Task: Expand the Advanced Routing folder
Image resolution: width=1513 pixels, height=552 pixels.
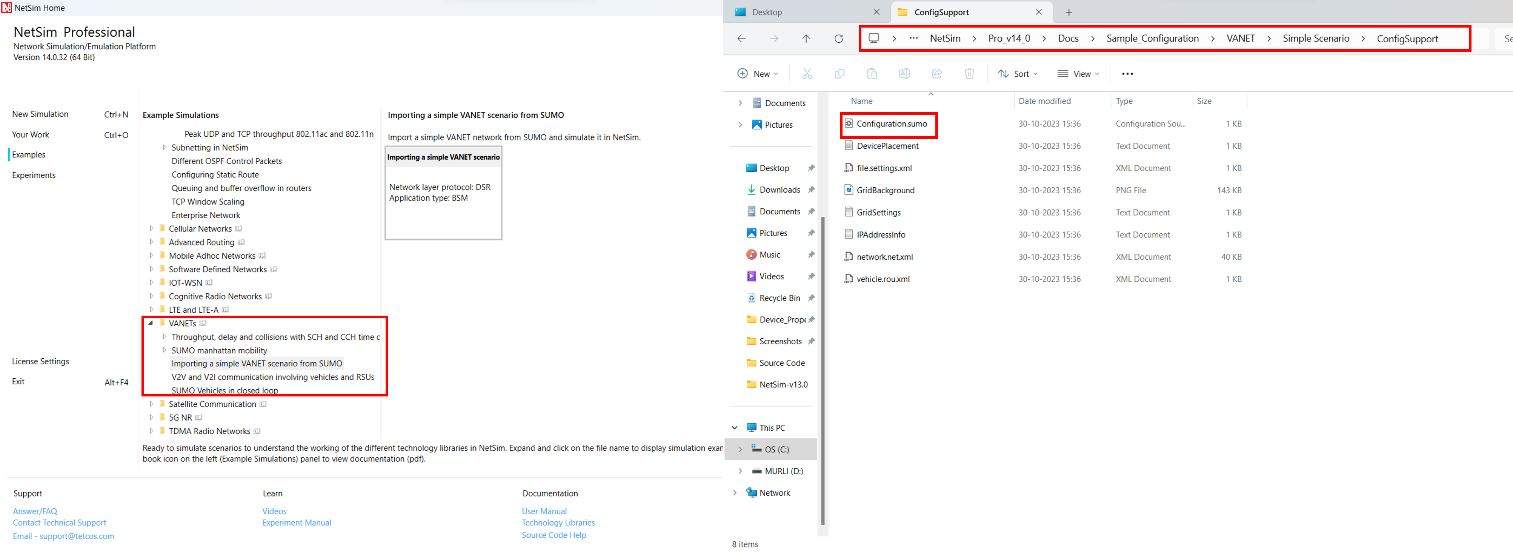Action: click(x=152, y=242)
